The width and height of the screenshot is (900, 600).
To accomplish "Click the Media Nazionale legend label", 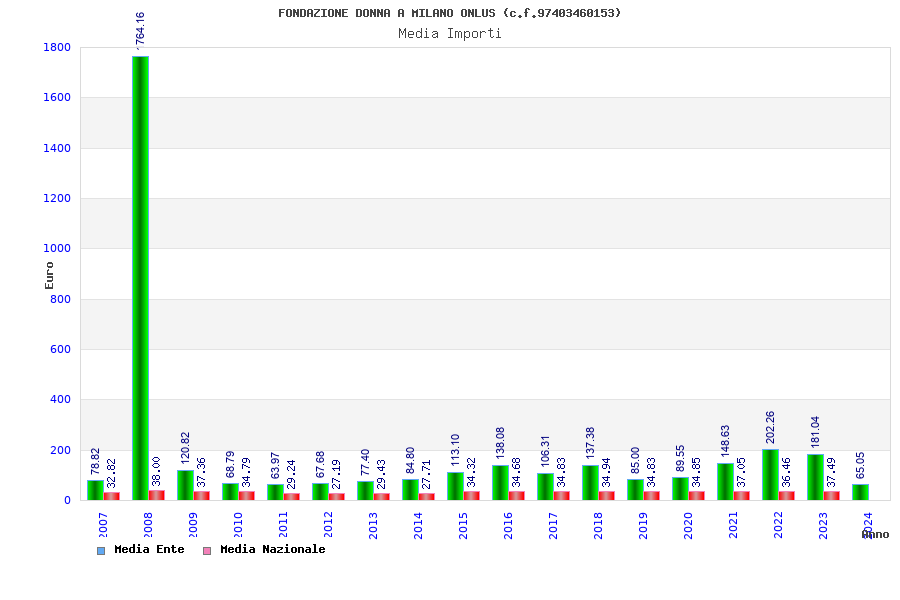I will [x=273, y=549].
